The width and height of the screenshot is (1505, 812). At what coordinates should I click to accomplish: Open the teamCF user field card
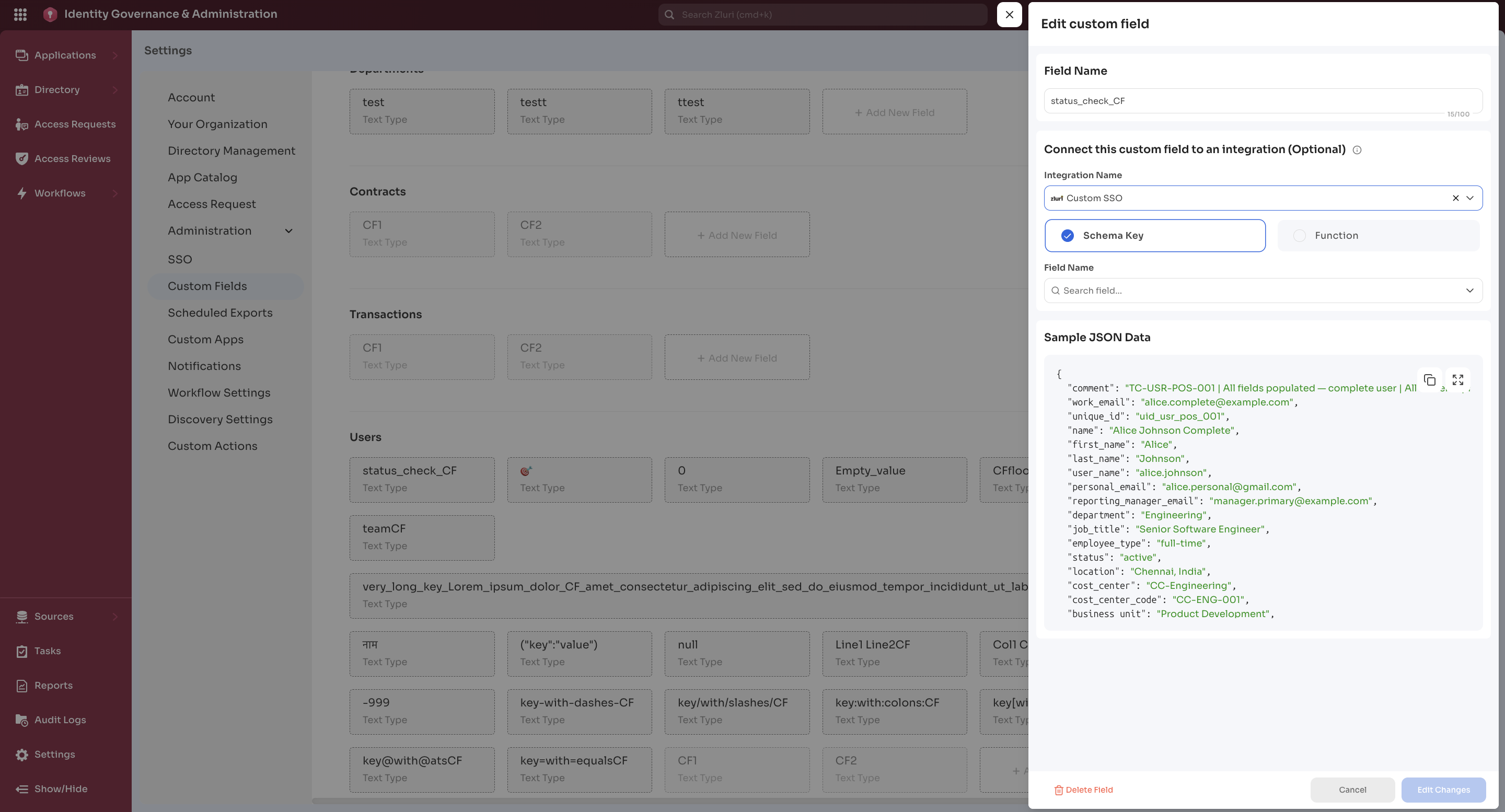tap(422, 538)
